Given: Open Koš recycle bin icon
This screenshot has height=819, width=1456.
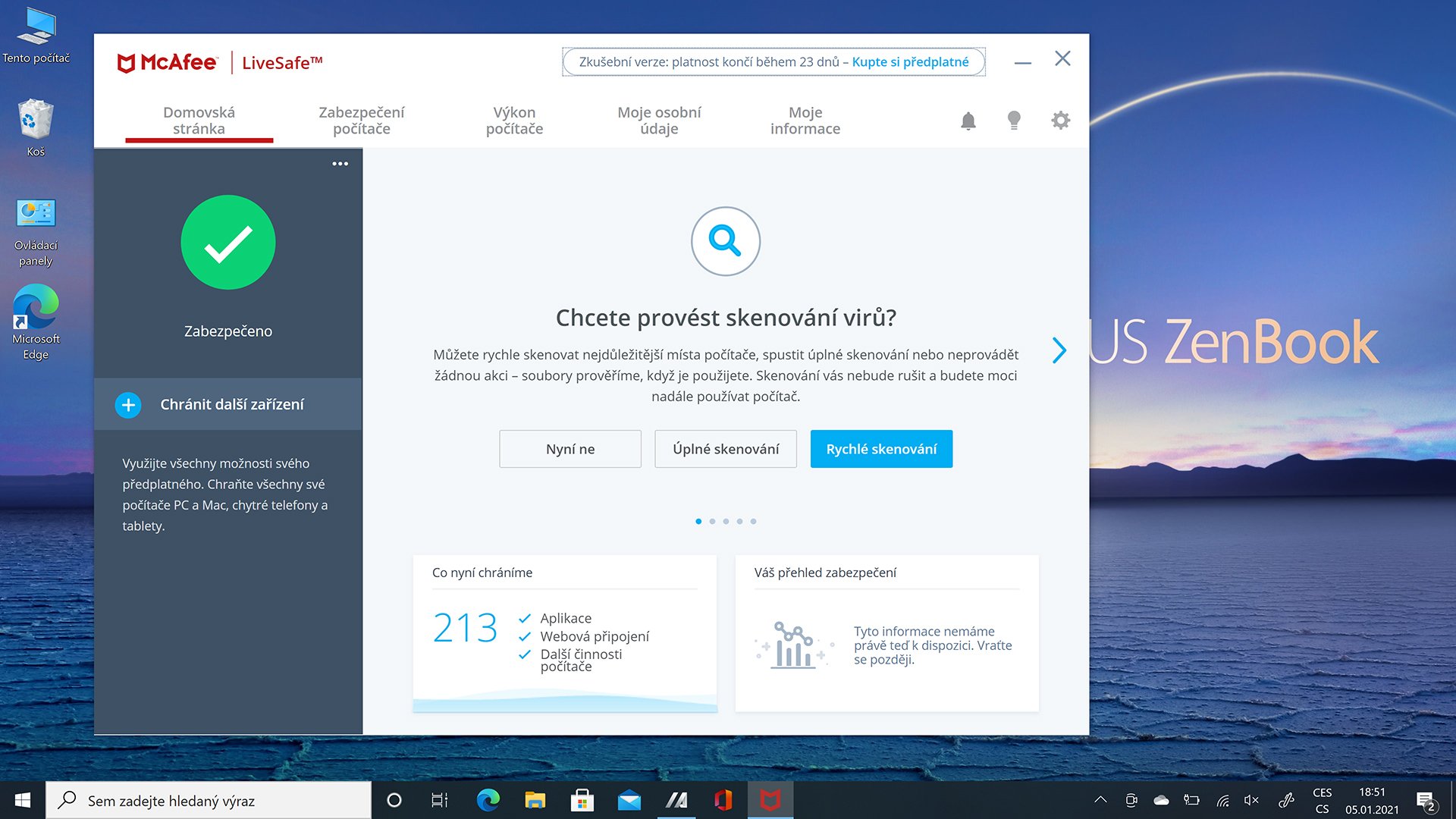Looking at the screenshot, I should tap(36, 127).
